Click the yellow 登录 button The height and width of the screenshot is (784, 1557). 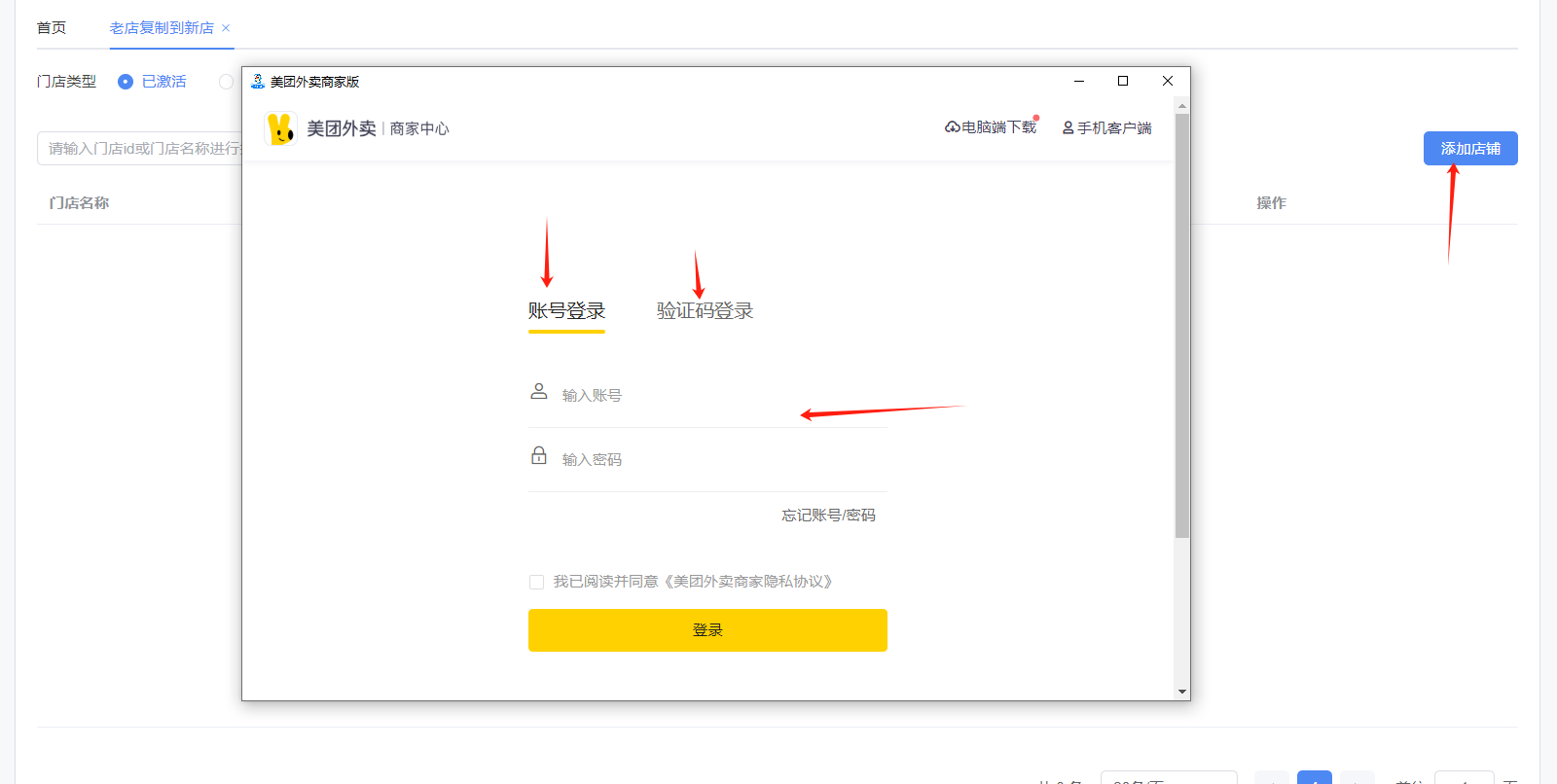tap(707, 630)
